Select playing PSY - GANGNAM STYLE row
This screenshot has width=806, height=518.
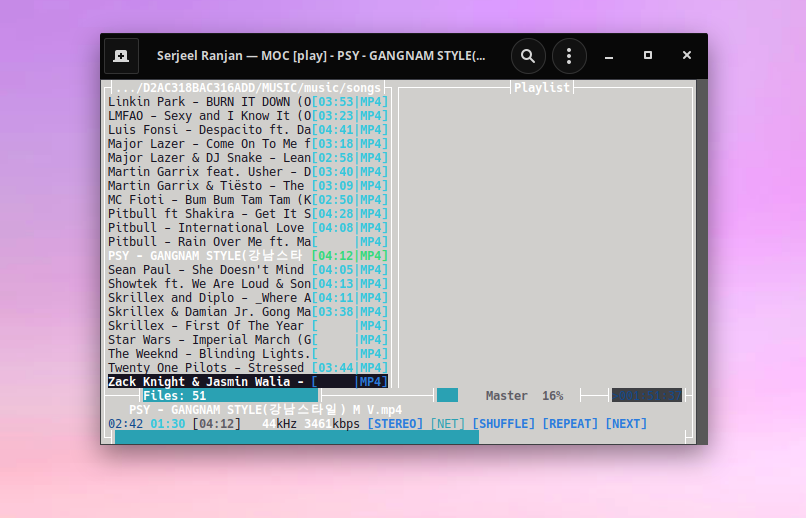point(248,256)
